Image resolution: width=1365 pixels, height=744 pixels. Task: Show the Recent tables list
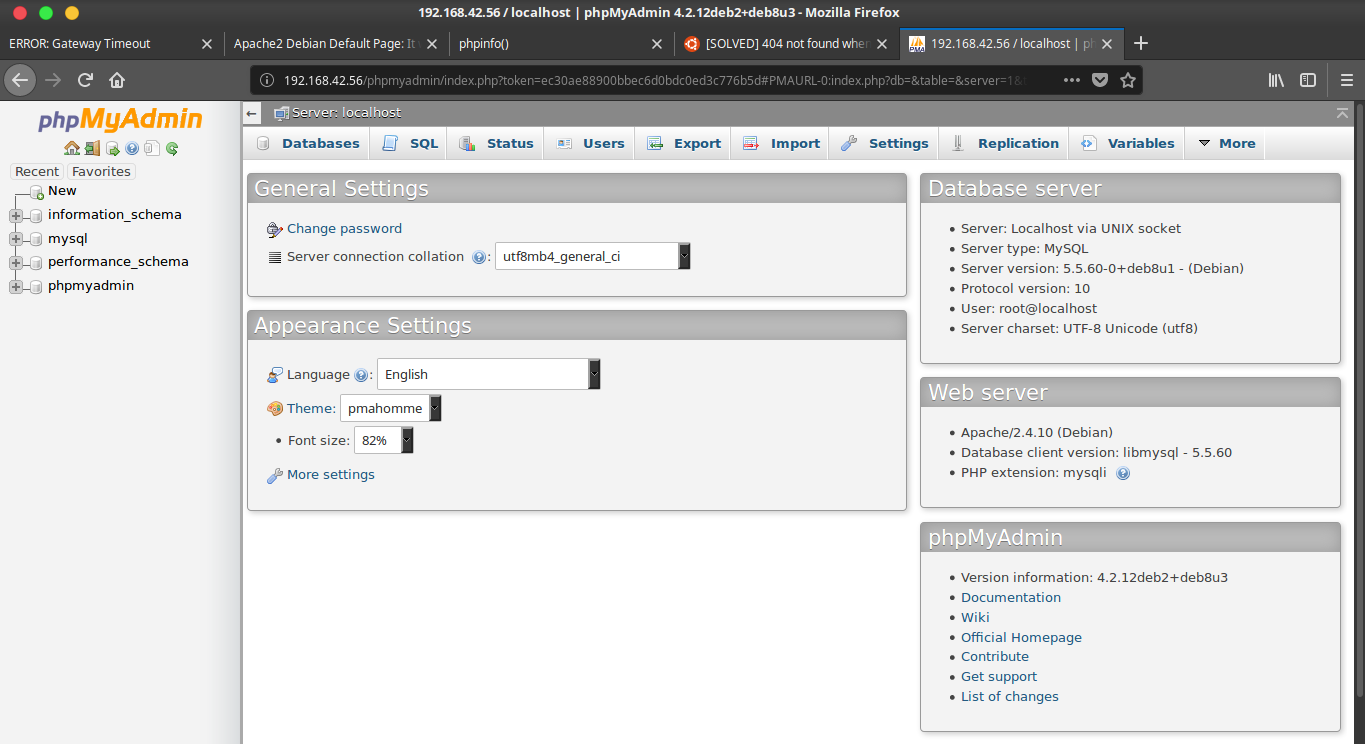(37, 172)
